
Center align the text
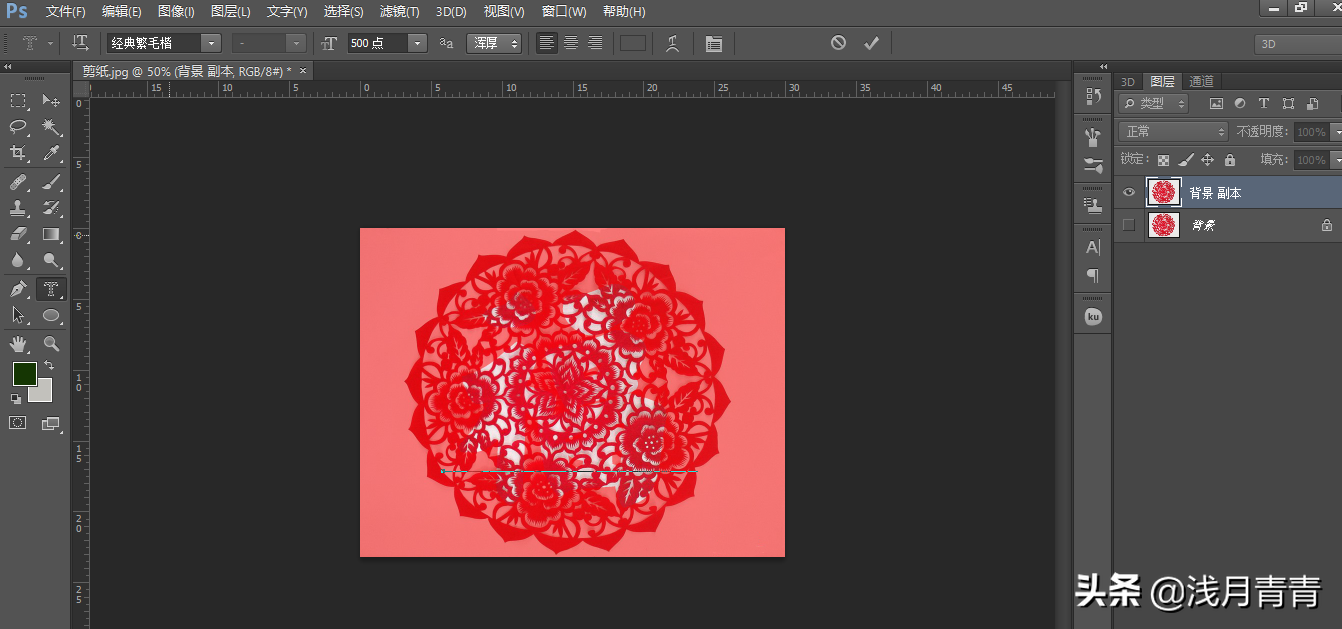[x=571, y=43]
